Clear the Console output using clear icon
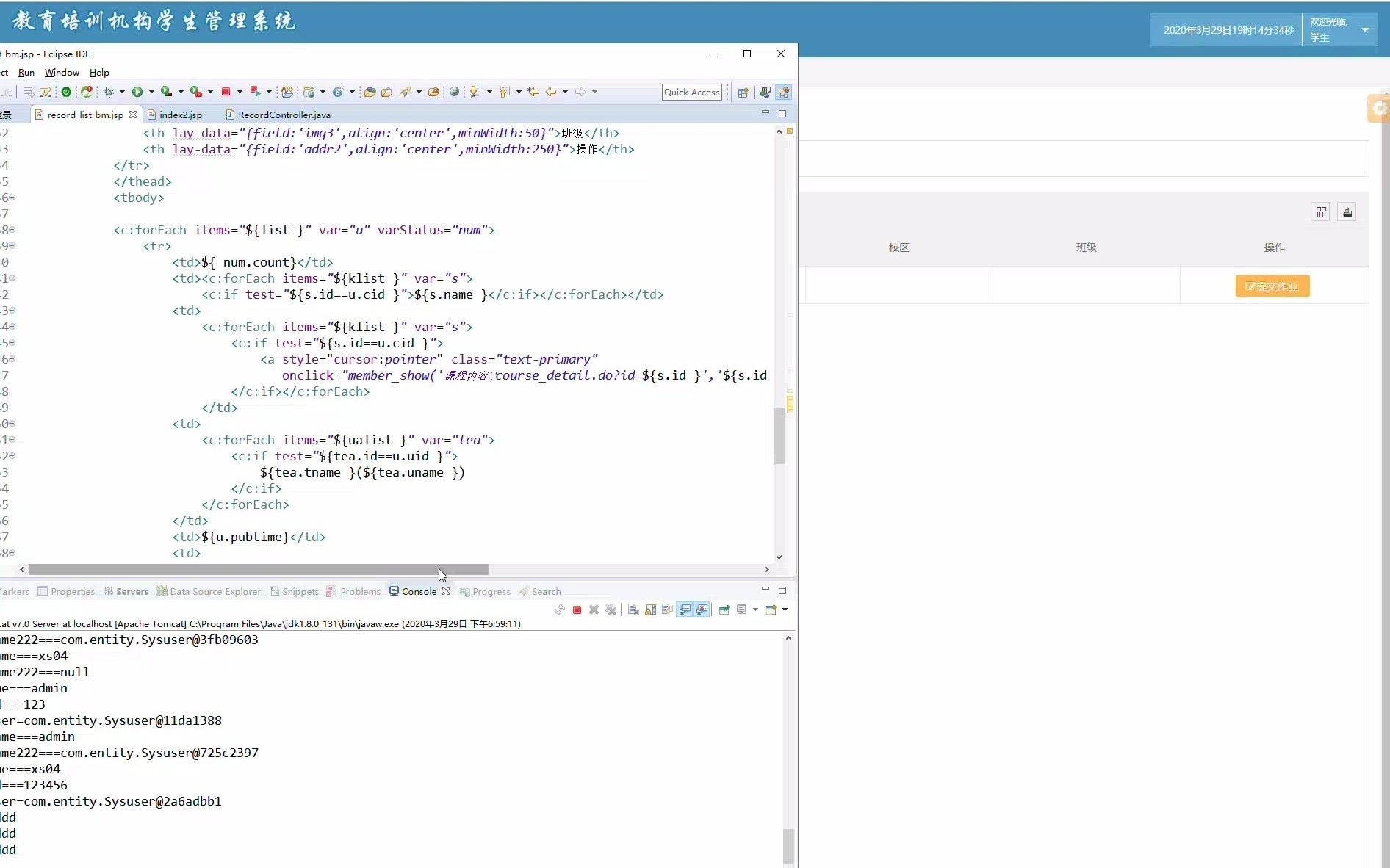Screen dimensions: 1390x868 coord(633,610)
